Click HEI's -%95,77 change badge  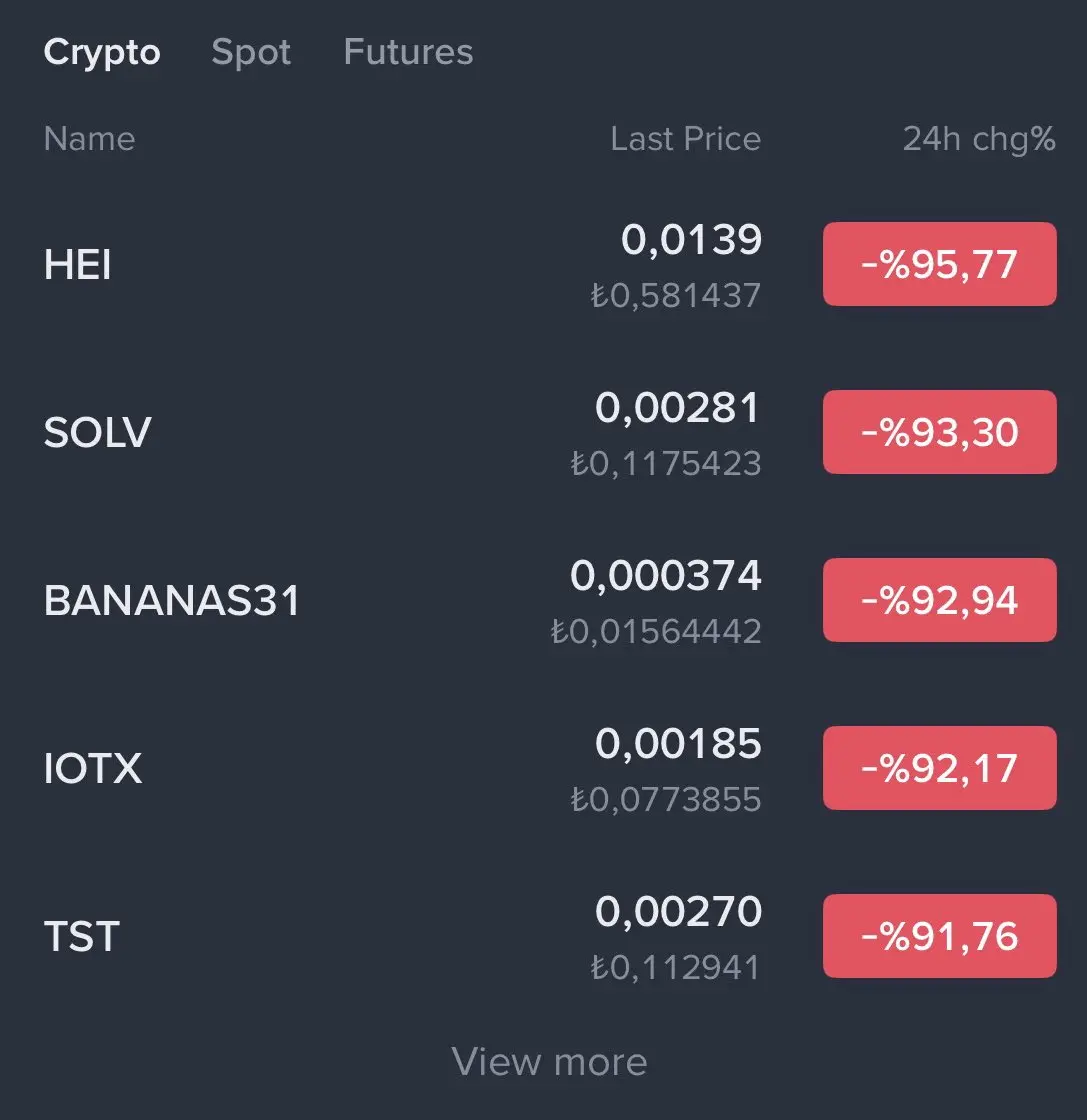click(x=939, y=265)
